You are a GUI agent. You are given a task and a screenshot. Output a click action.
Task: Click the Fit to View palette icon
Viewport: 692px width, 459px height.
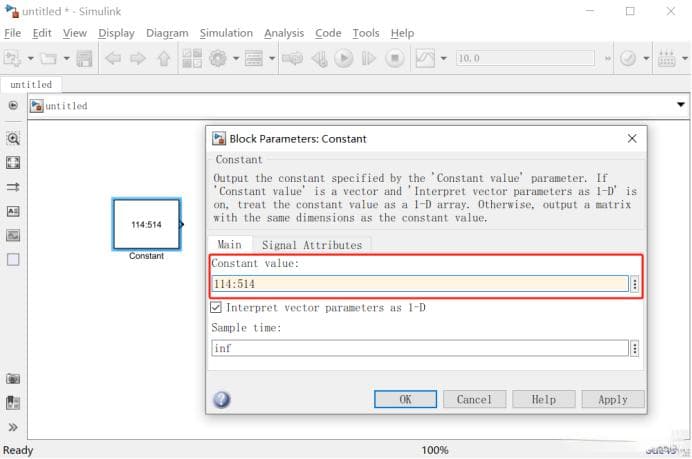13,162
